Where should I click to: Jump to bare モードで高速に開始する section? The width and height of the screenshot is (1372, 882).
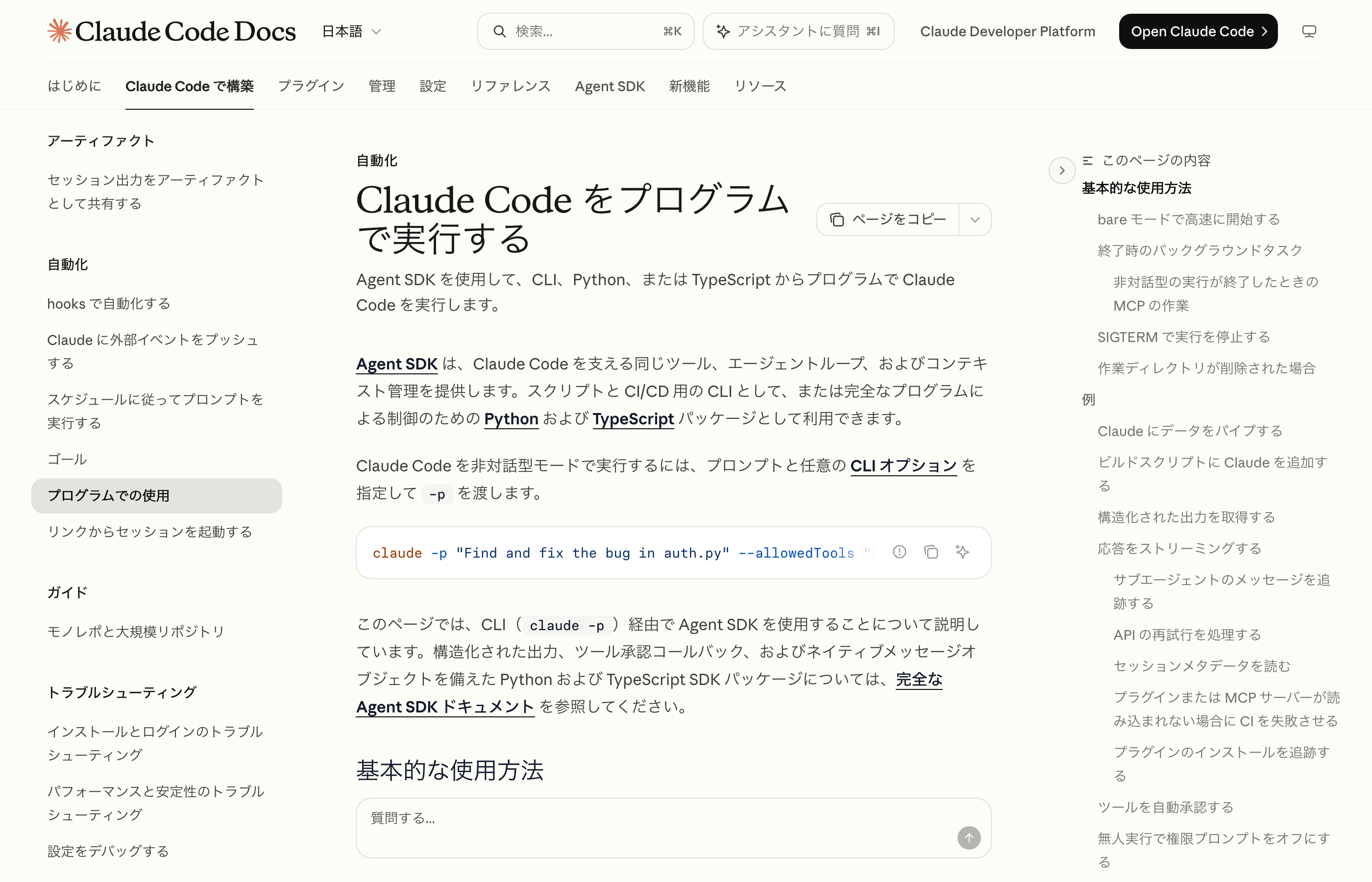click(x=1188, y=220)
